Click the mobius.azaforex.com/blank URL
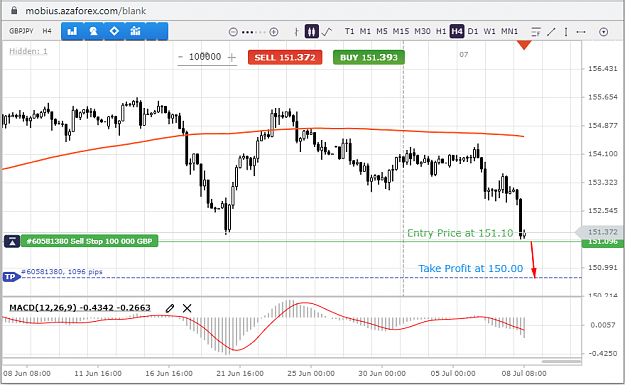This screenshot has width=625, height=385. [x=85, y=11]
